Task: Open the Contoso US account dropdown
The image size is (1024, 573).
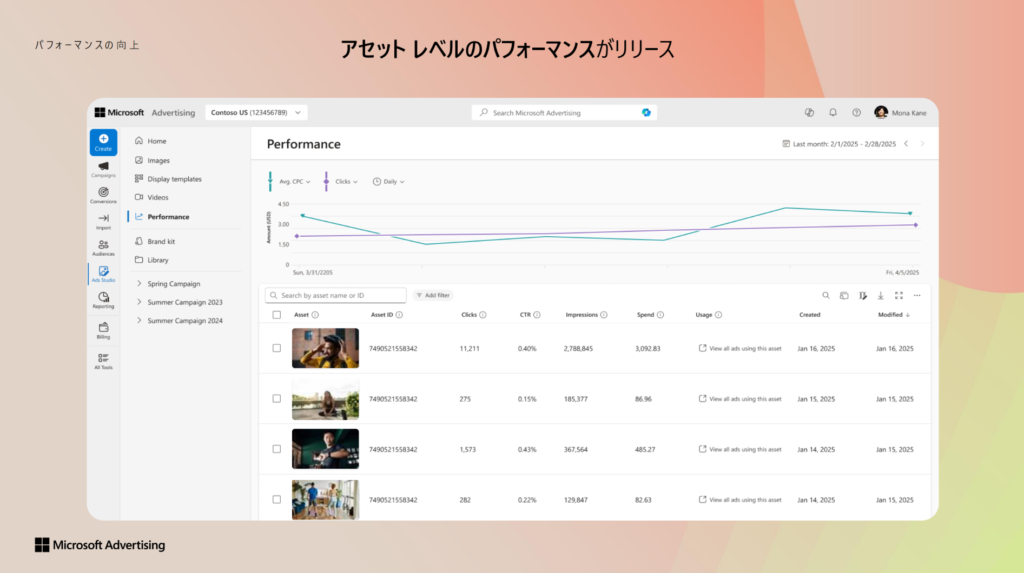Action: coord(256,112)
